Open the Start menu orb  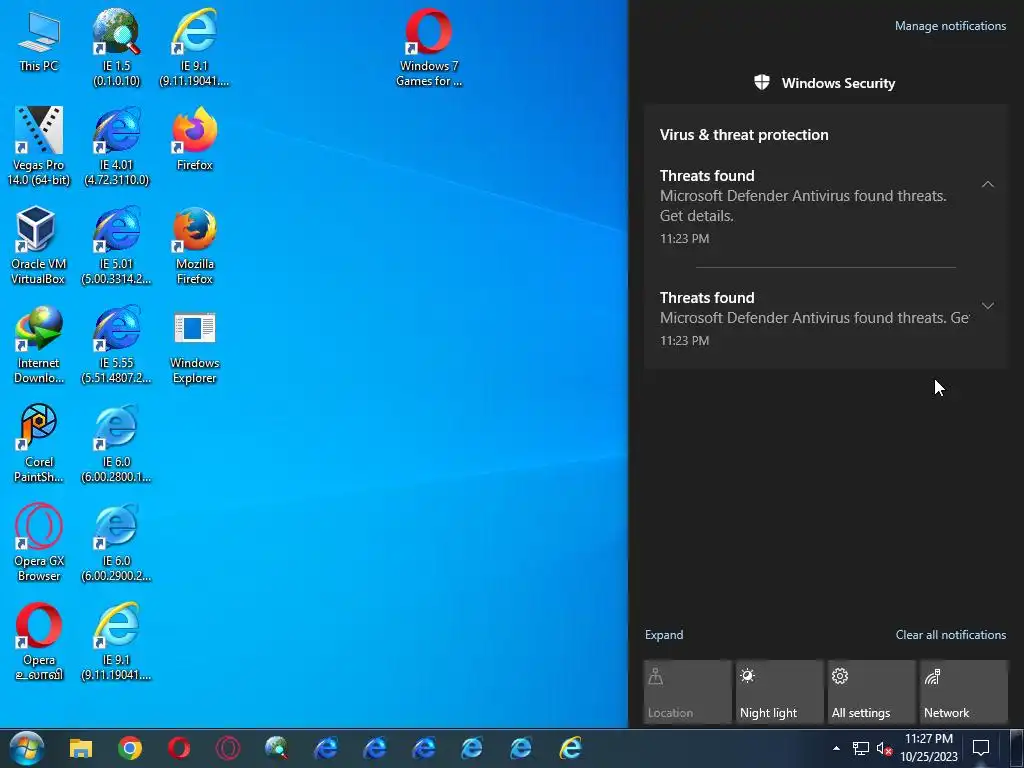(27, 748)
